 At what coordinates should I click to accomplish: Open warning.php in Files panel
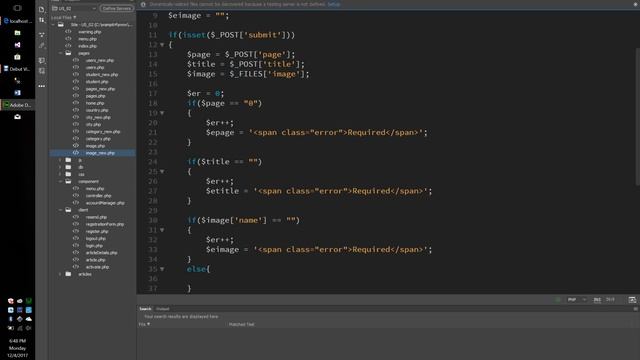[90, 32]
